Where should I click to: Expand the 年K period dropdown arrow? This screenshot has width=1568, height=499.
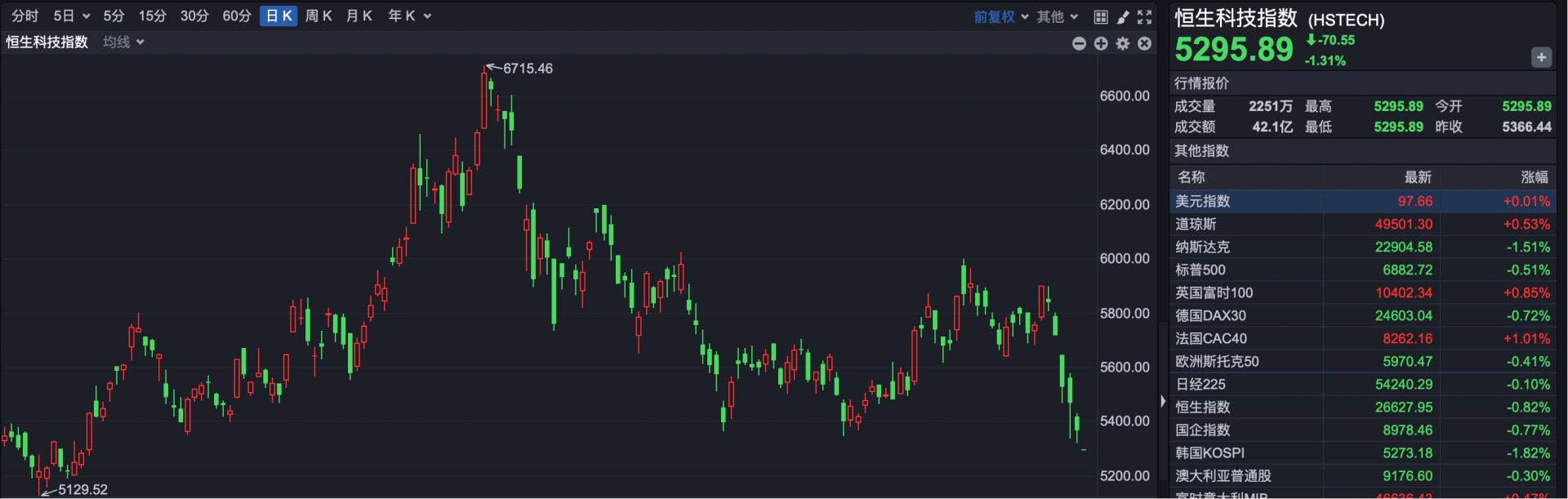427,16
